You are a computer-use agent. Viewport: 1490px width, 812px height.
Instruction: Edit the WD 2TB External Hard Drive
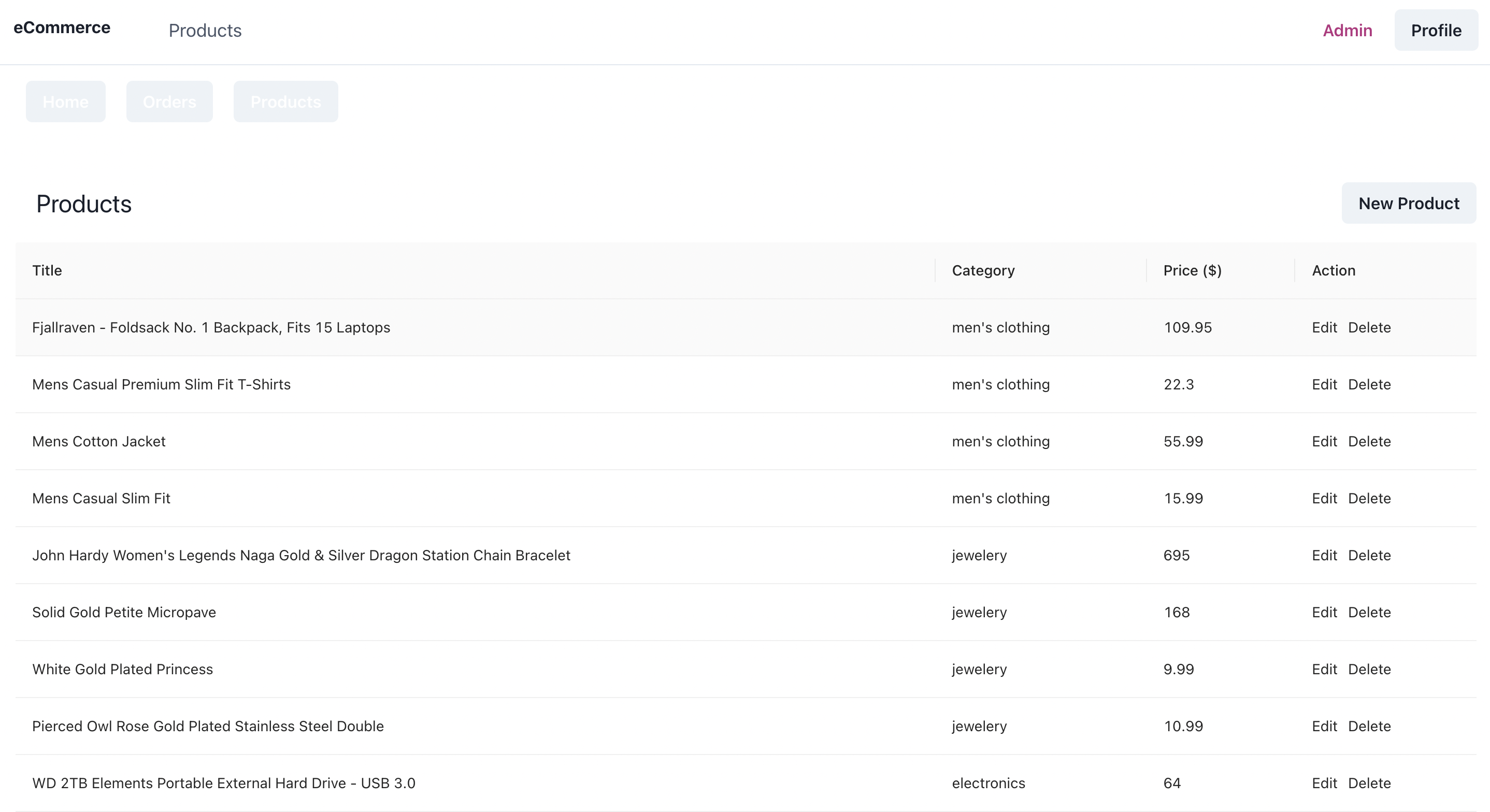coord(1325,783)
